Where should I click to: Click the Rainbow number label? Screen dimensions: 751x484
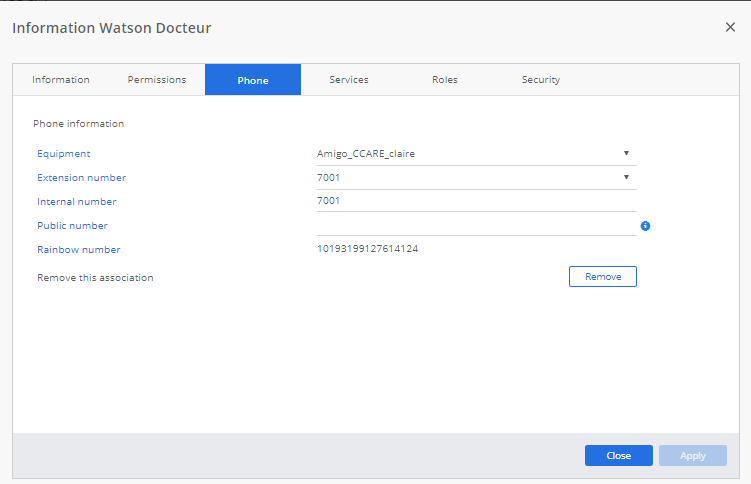[79, 250]
